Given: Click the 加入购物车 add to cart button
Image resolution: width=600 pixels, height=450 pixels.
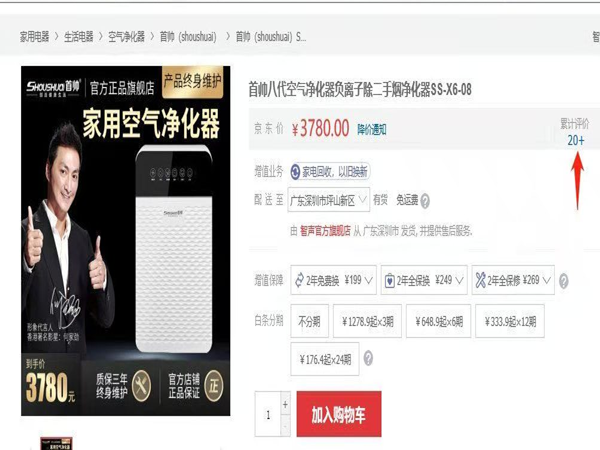Looking at the screenshot, I should coord(339,414).
